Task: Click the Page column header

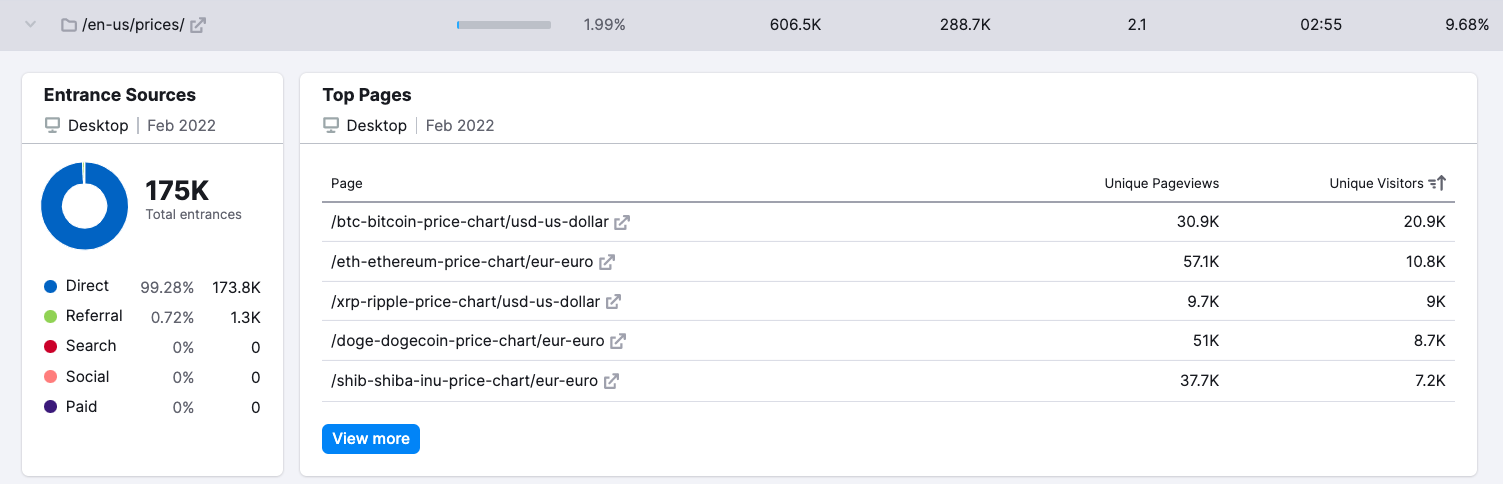Action: click(x=347, y=183)
